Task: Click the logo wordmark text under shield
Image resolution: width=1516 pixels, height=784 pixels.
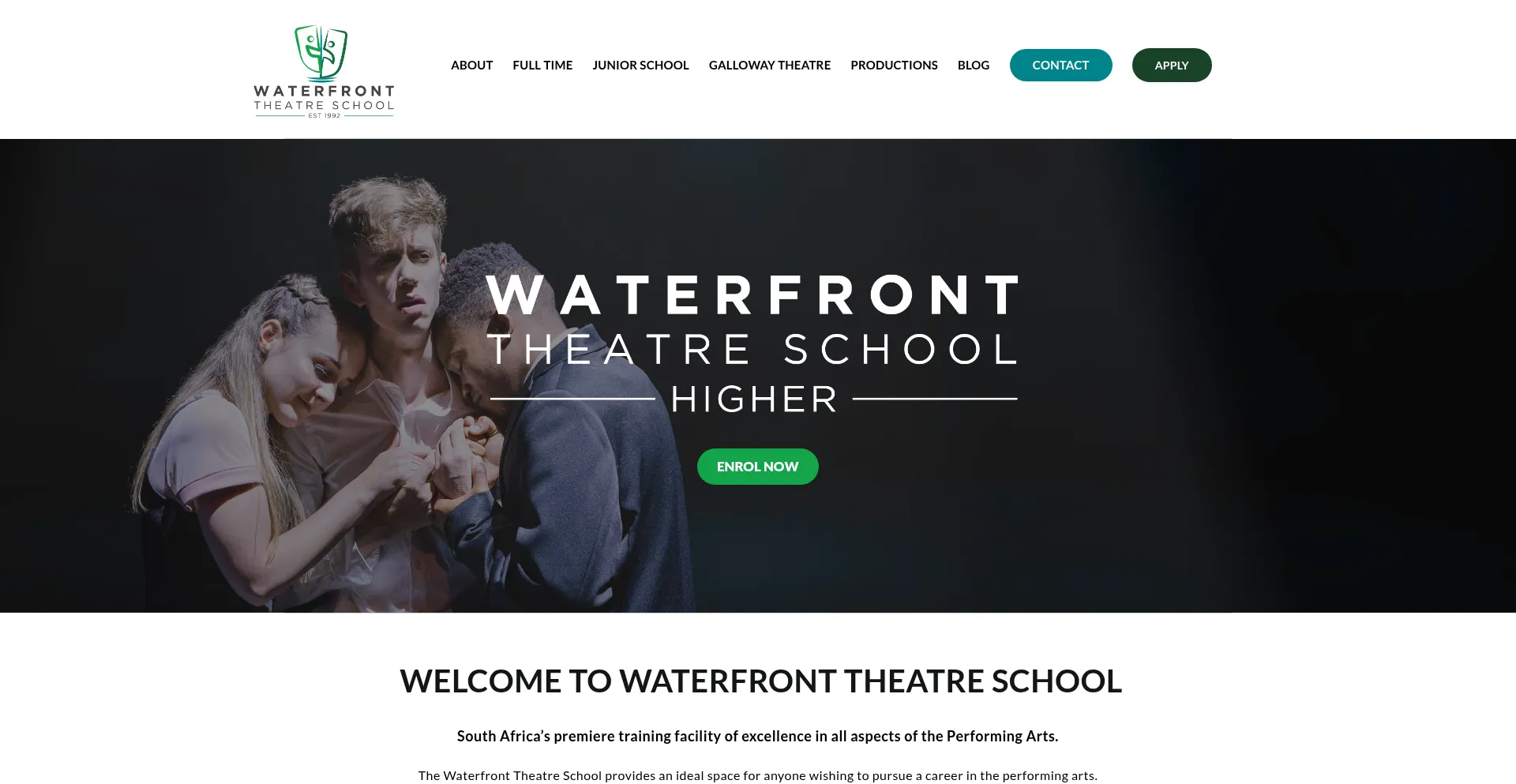Action: (x=324, y=98)
